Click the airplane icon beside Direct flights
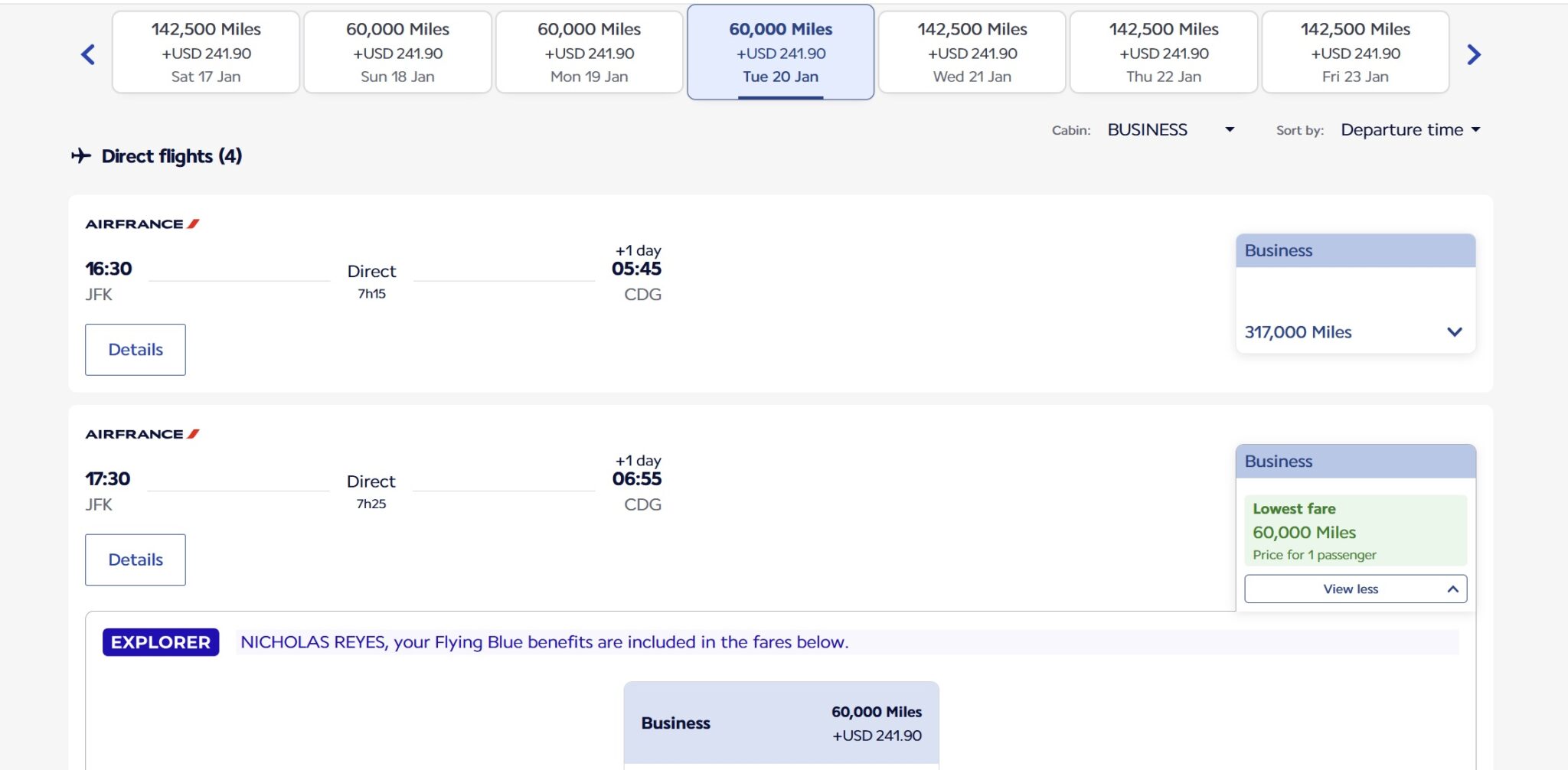 (81, 156)
